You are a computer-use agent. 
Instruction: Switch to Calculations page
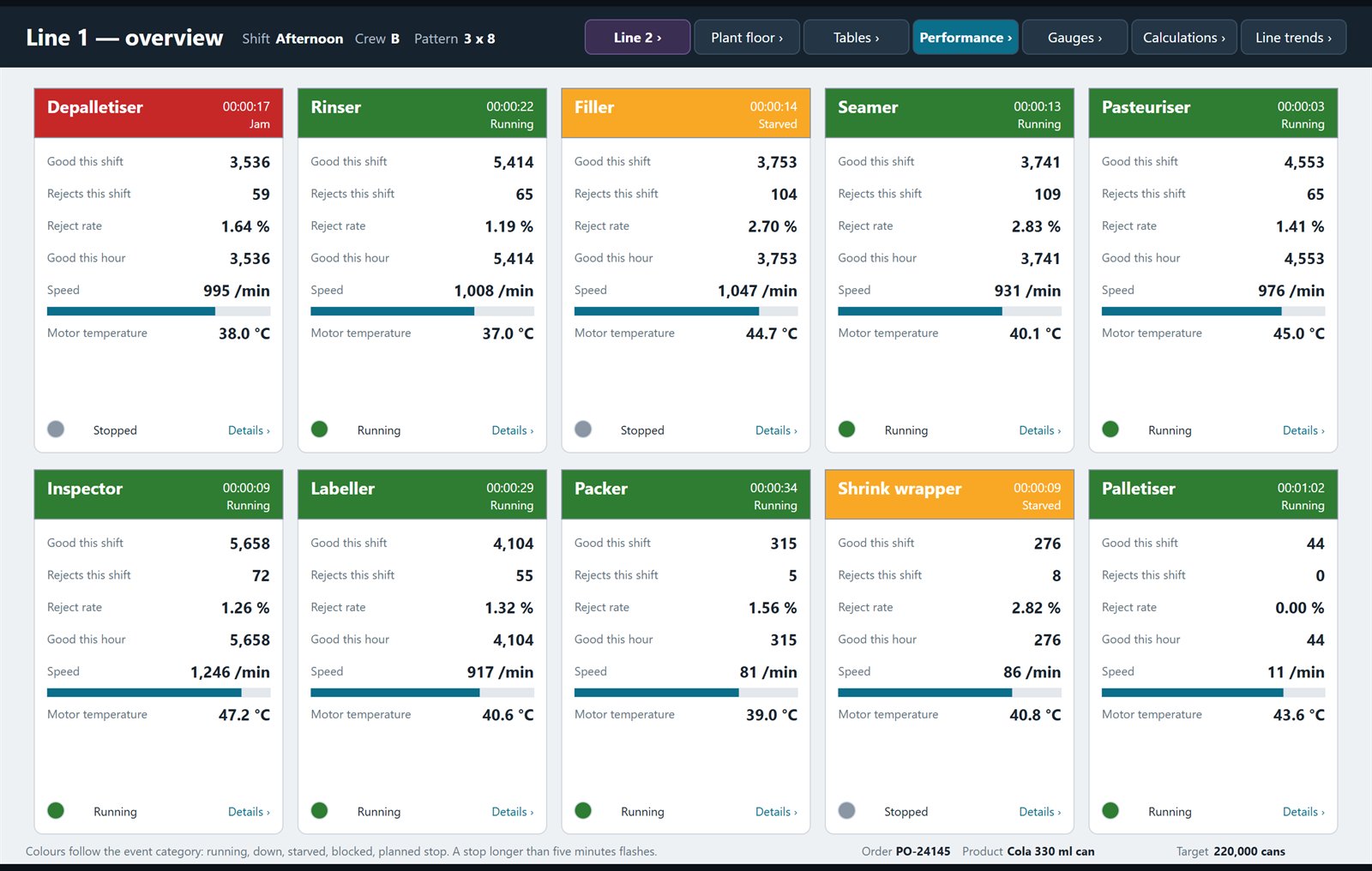click(x=1184, y=37)
